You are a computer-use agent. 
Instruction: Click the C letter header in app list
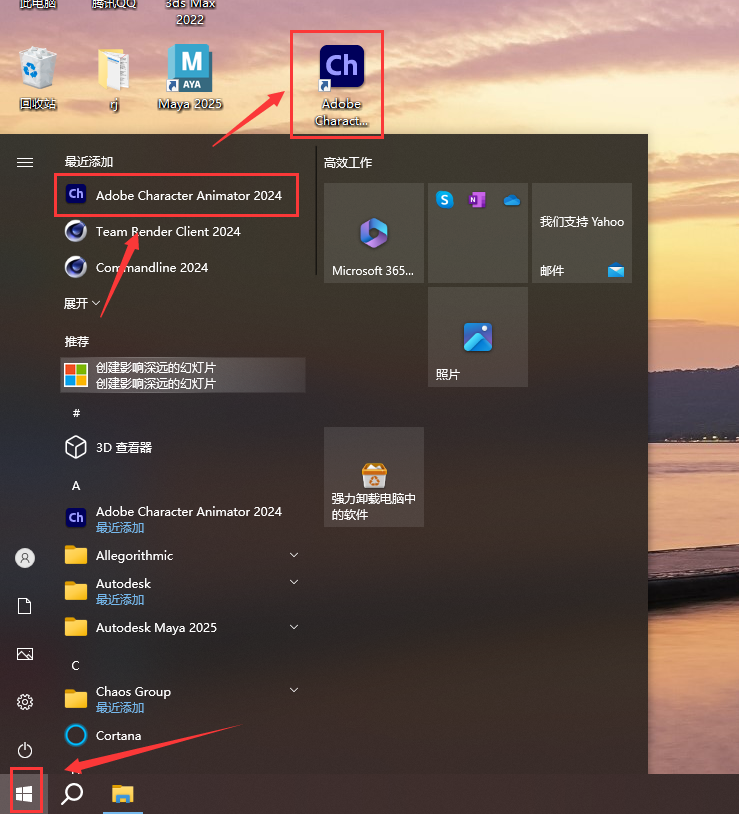coord(76,666)
